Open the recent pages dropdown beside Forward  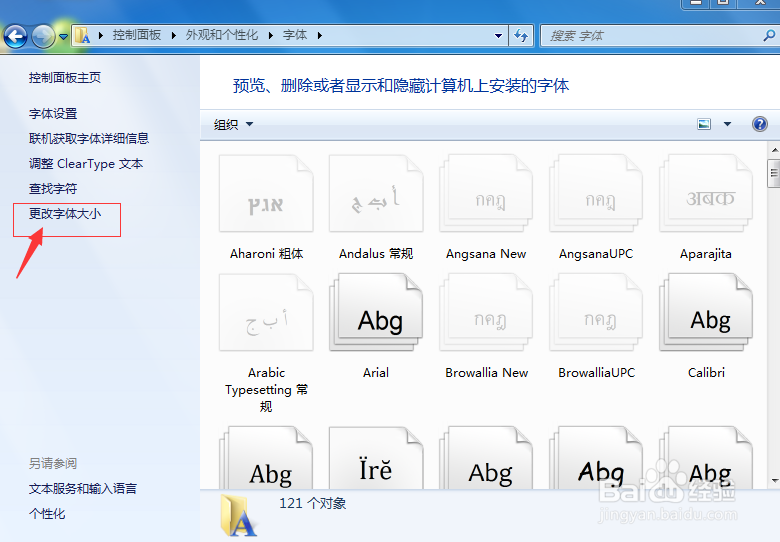click(x=63, y=36)
